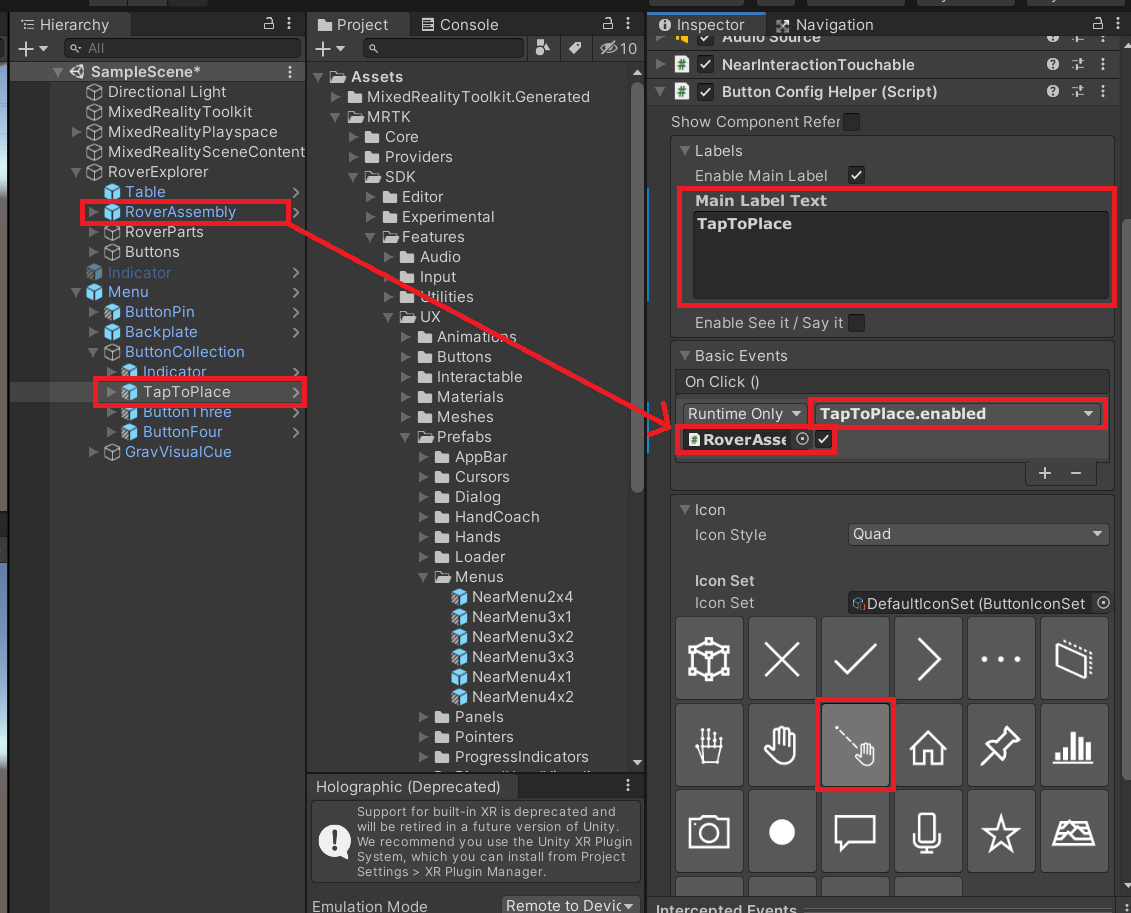Expand the RoverAssembly hierarchy item
Image resolution: width=1131 pixels, height=913 pixels.
[93, 212]
